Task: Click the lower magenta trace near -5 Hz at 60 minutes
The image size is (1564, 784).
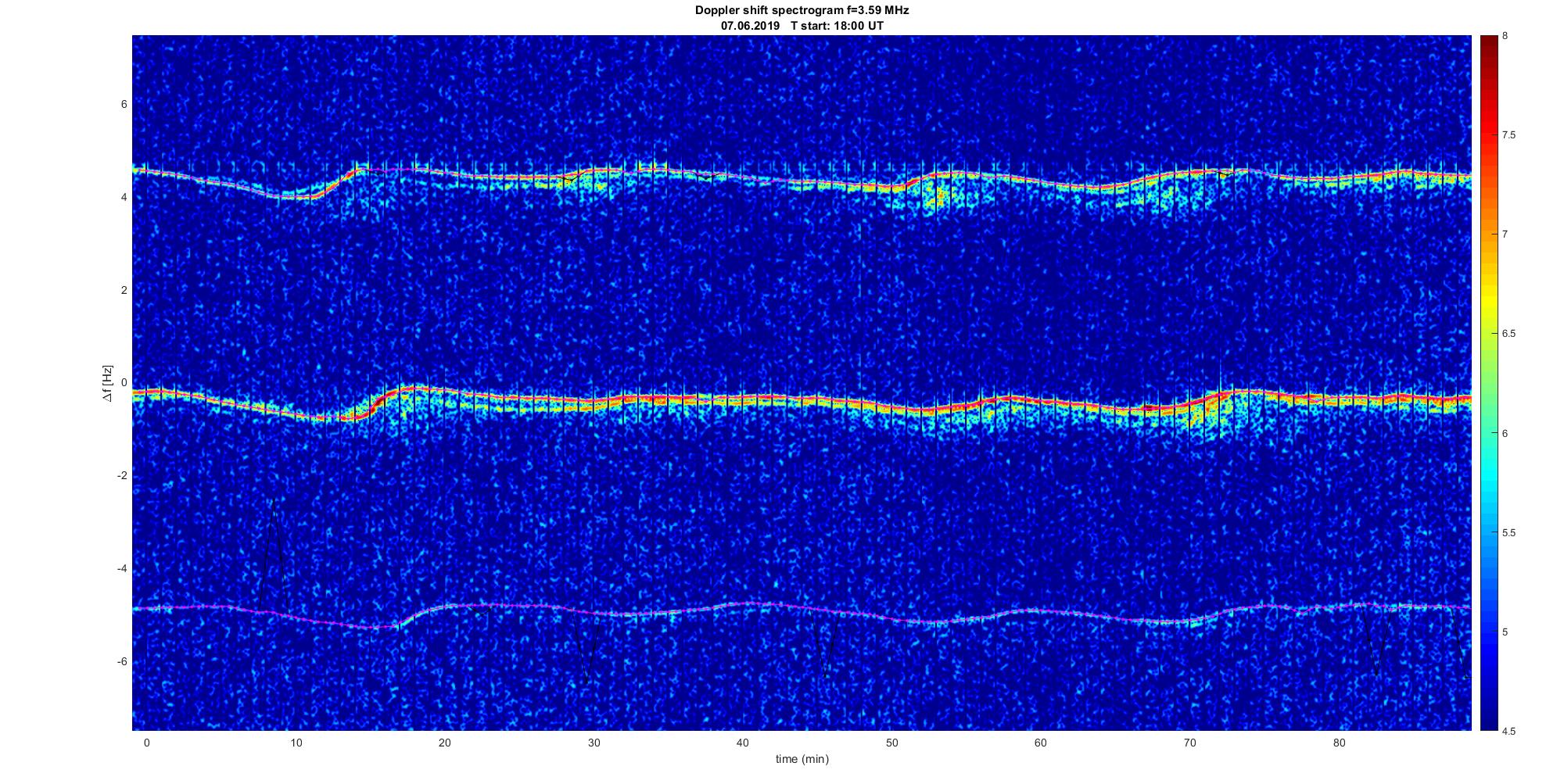Action: (x=1041, y=611)
